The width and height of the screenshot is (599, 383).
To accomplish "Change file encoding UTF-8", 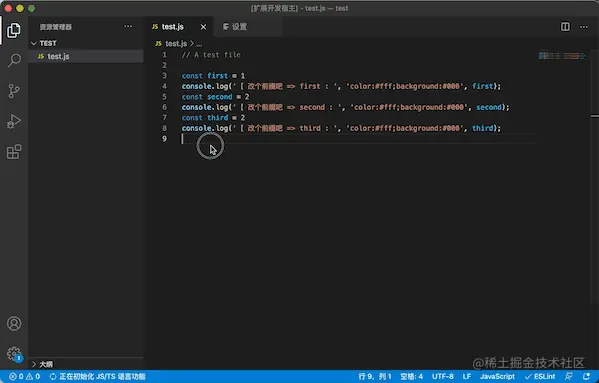I will pos(443,377).
